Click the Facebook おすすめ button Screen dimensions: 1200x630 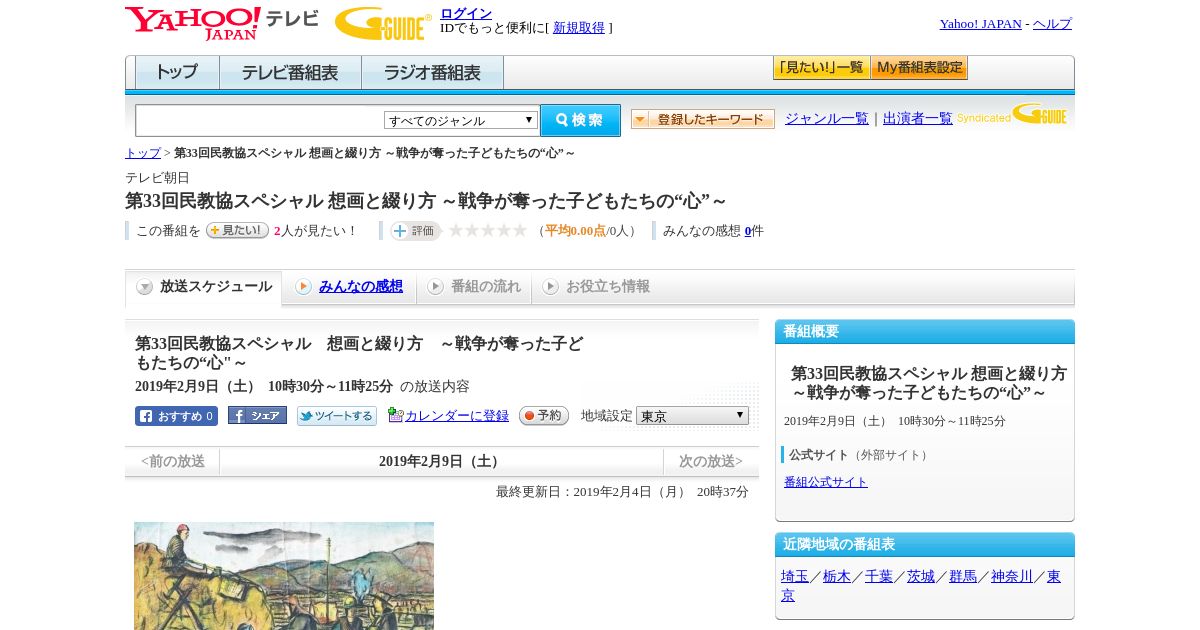176,416
